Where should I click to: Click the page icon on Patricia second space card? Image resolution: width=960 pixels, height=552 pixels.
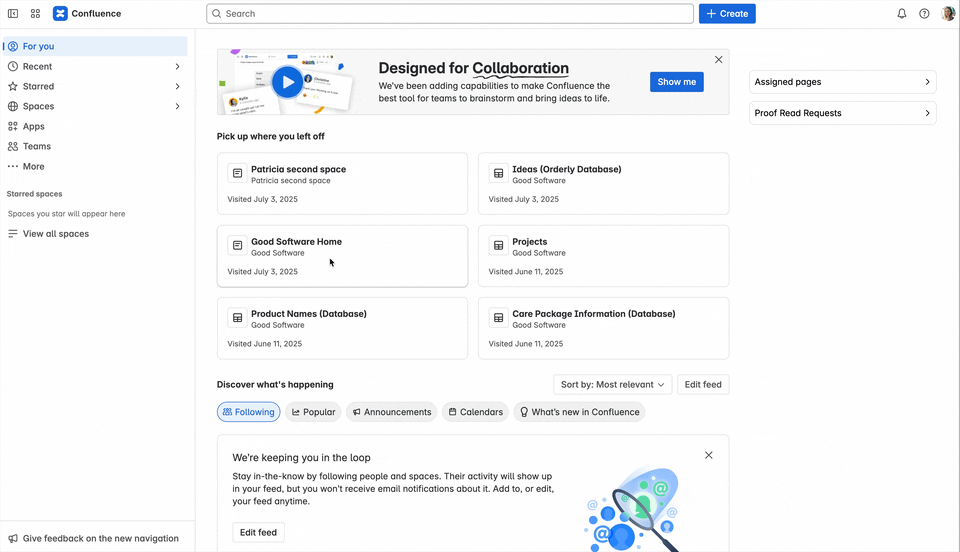click(x=238, y=173)
